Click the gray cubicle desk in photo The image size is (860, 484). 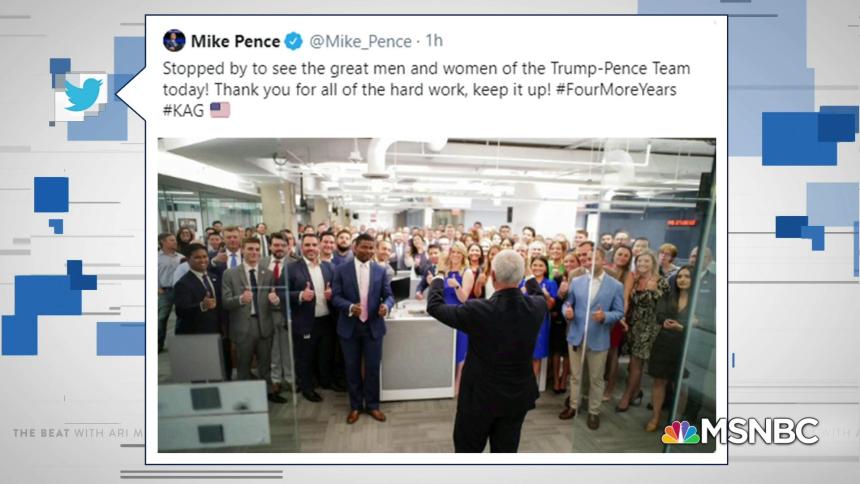point(417,351)
